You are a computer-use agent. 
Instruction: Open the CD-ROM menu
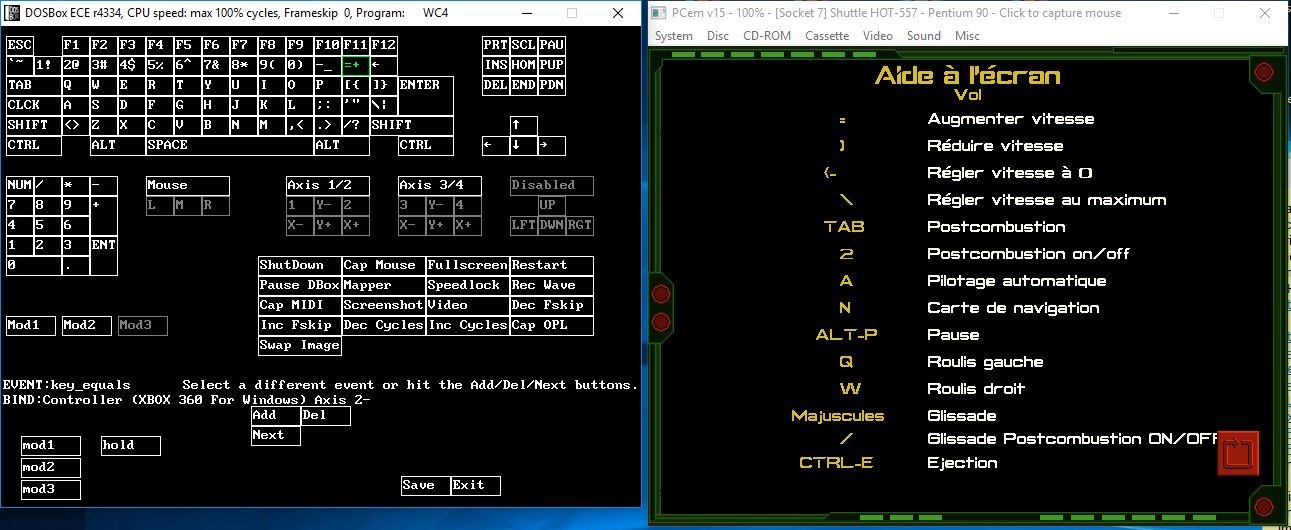[x=767, y=35]
